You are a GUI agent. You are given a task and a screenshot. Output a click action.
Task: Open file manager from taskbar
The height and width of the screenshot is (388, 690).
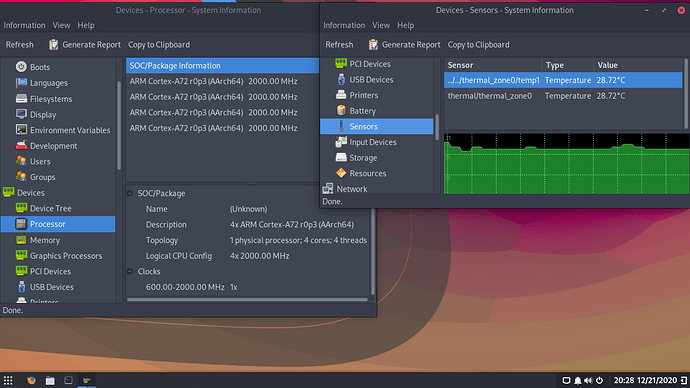click(x=50, y=380)
